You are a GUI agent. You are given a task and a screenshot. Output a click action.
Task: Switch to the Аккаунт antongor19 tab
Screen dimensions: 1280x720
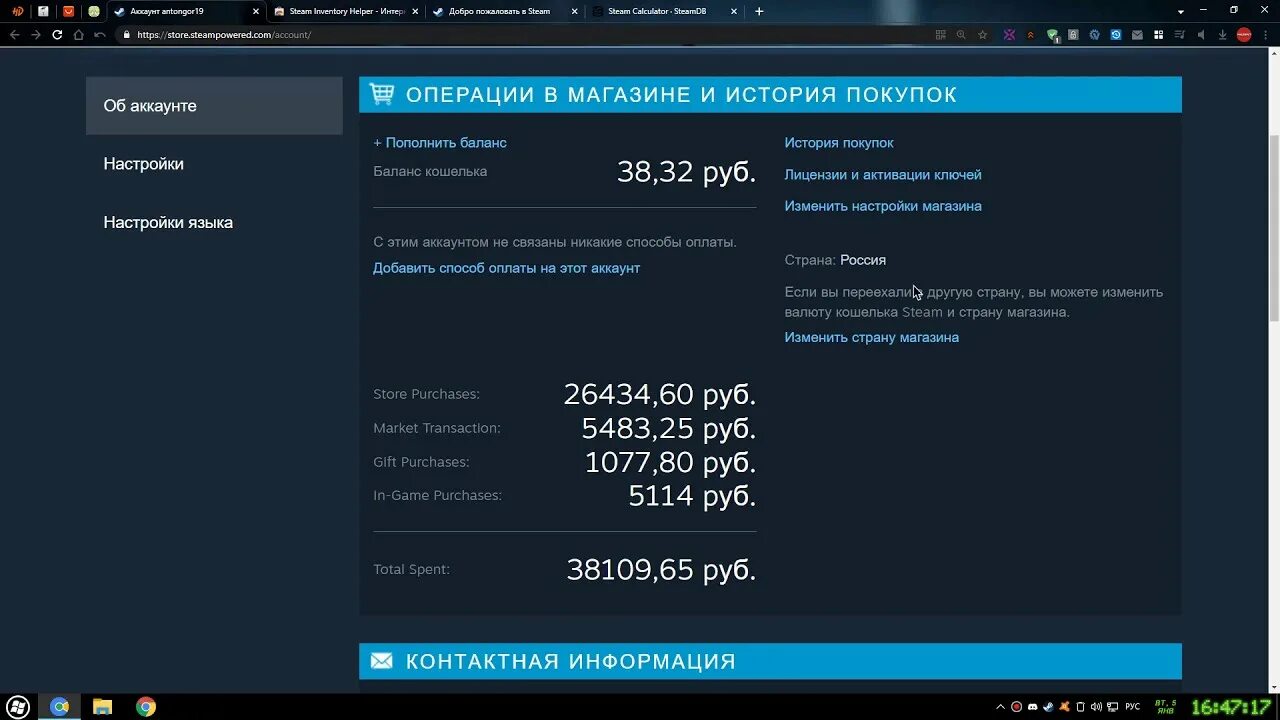pos(186,11)
